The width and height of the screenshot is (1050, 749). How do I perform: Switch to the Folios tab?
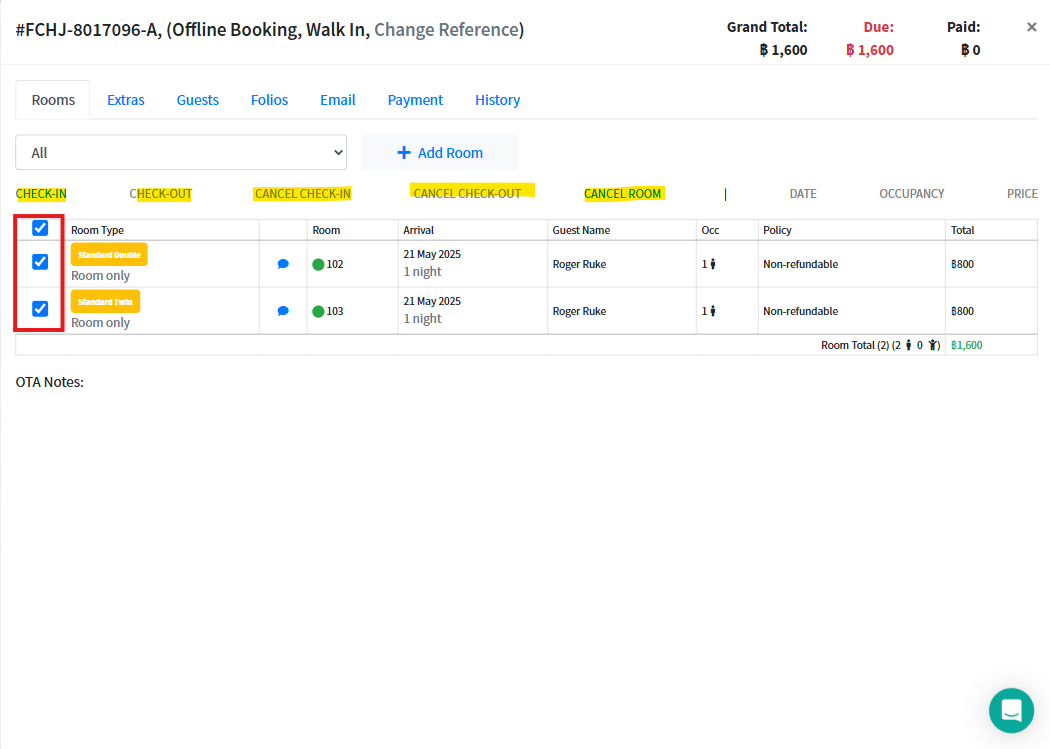(x=269, y=100)
